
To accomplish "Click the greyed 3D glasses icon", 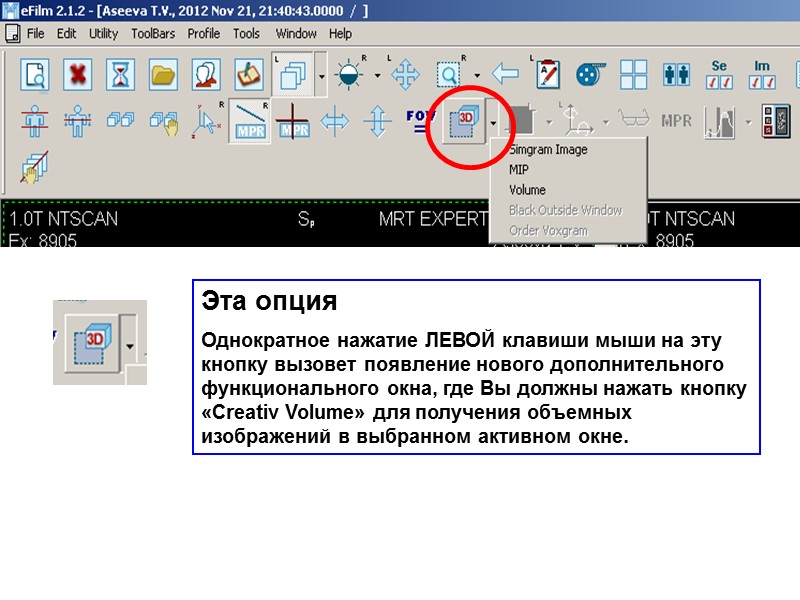I will [634, 118].
